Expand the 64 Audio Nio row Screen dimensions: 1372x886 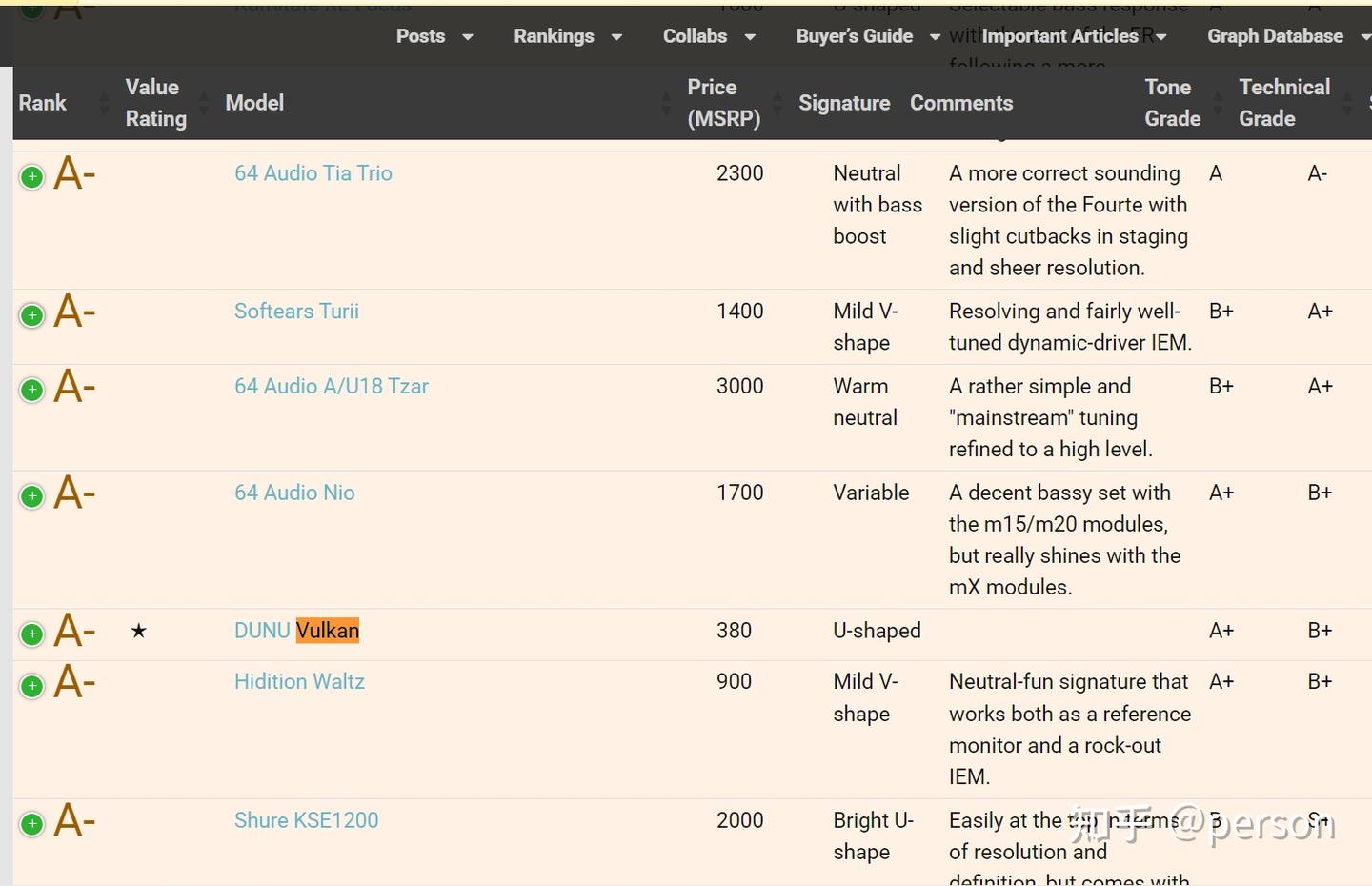point(32,496)
